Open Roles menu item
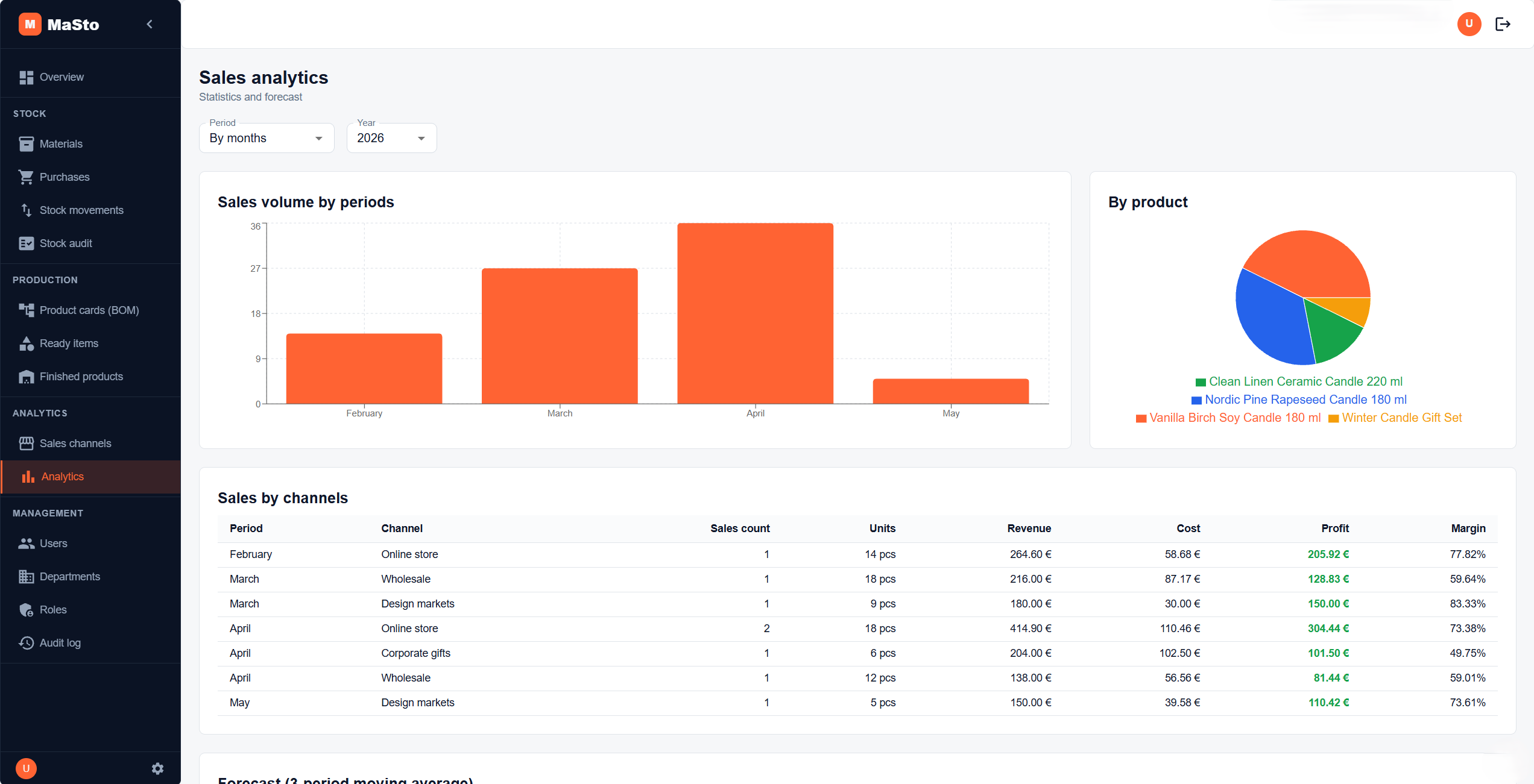Screen dimensions: 1534x784 pos(90,610)
